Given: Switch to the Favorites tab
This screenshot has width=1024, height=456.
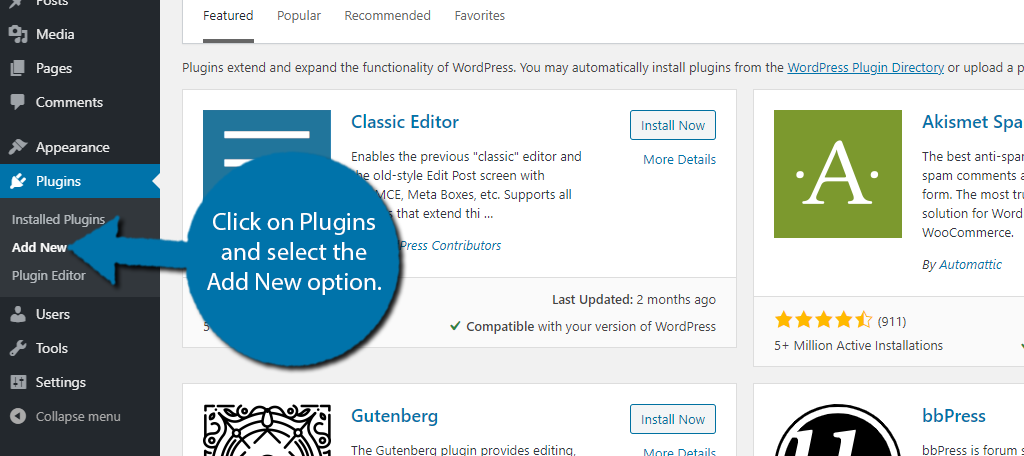Looking at the screenshot, I should 479,16.
